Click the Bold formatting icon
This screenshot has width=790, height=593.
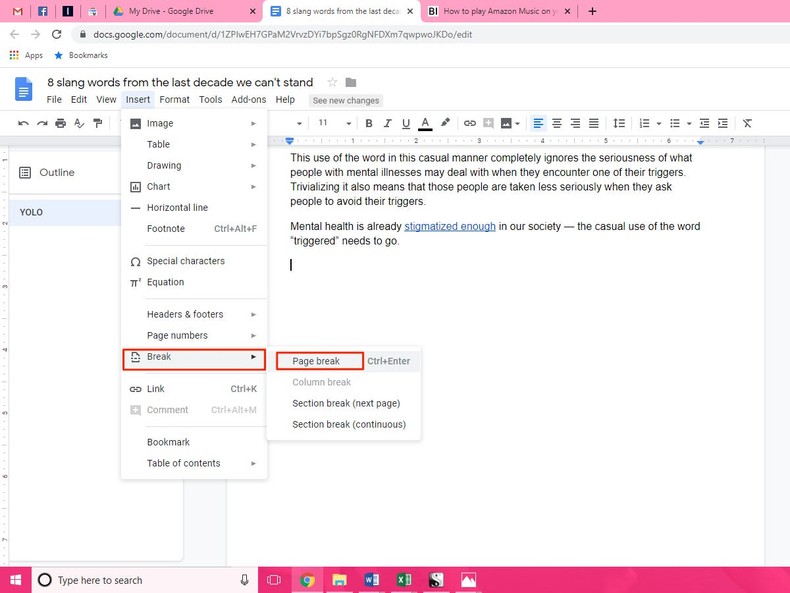pyautogui.click(x=368, y=123)
